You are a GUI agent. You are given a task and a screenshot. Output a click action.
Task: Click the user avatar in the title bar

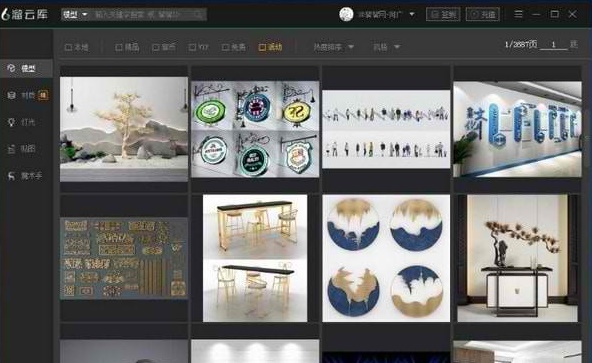point(346,14)
